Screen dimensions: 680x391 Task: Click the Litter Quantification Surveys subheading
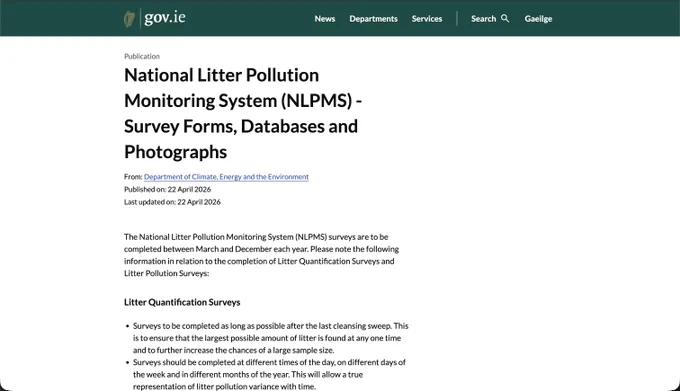pos(182,302)
